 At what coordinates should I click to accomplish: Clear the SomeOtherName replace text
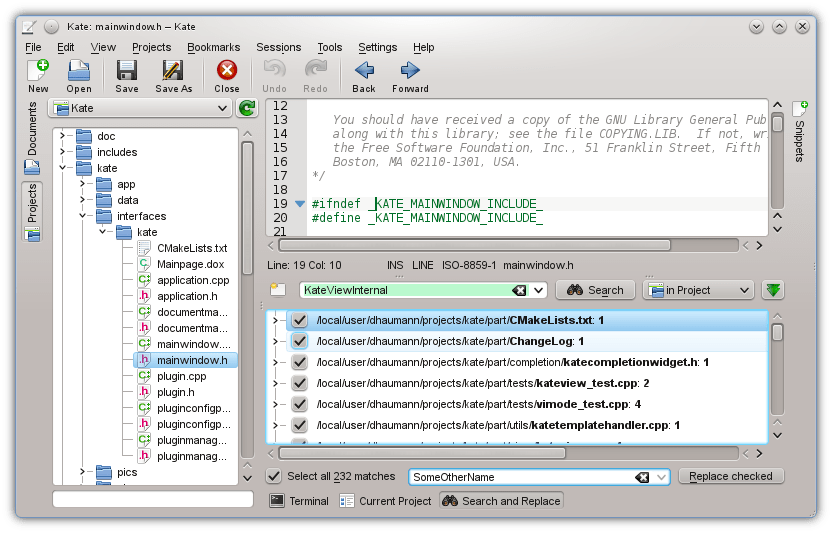(x=642, y=477)
